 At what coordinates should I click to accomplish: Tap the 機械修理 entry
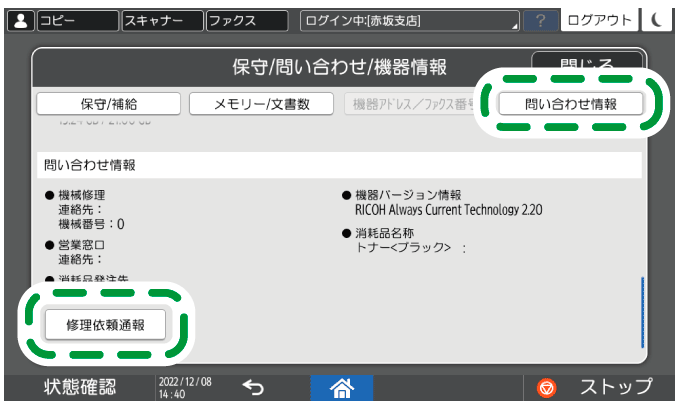point(82,195)
